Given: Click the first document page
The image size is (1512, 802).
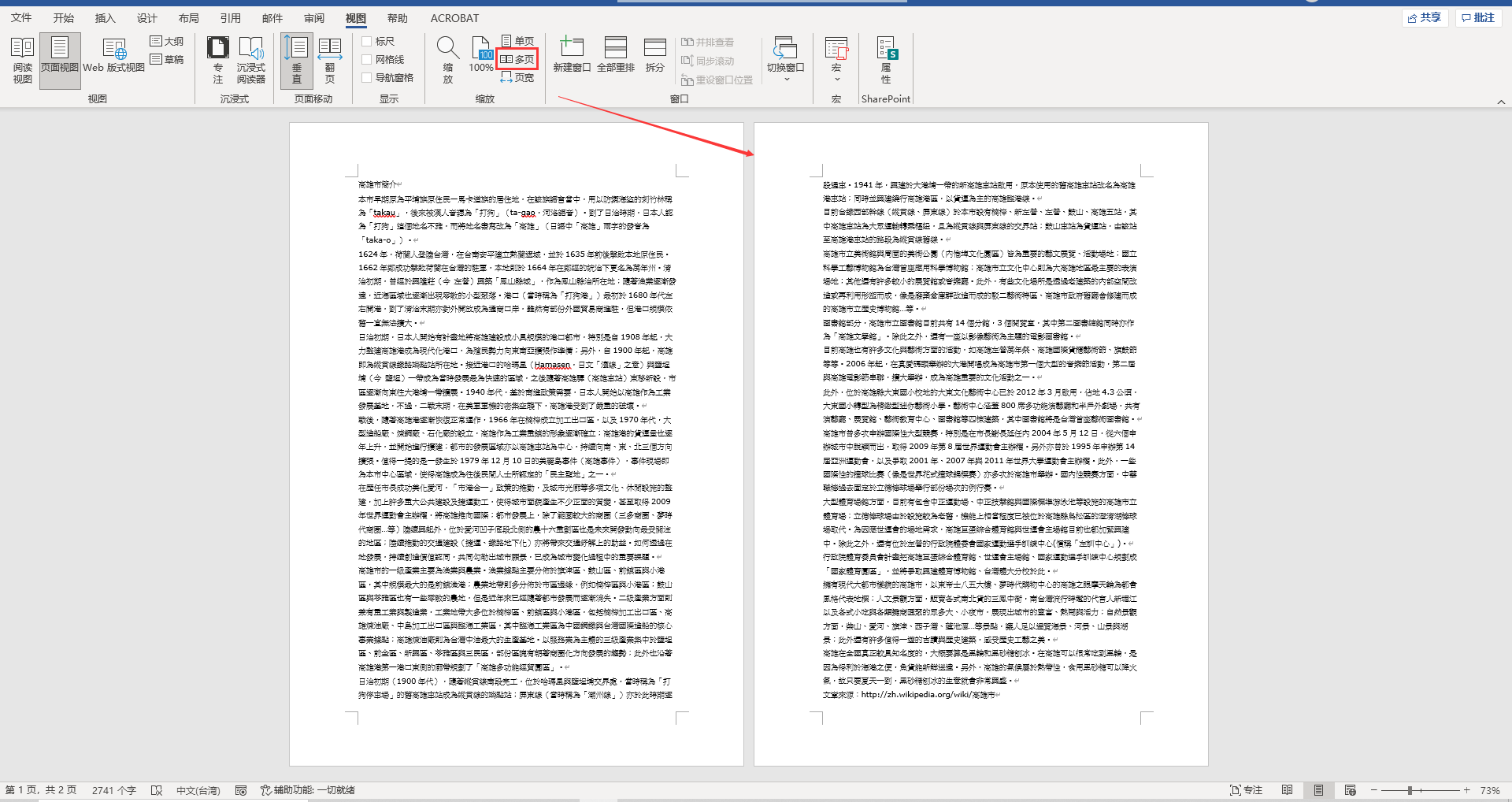Looking at the screenshot, I should tap(517, 444).
